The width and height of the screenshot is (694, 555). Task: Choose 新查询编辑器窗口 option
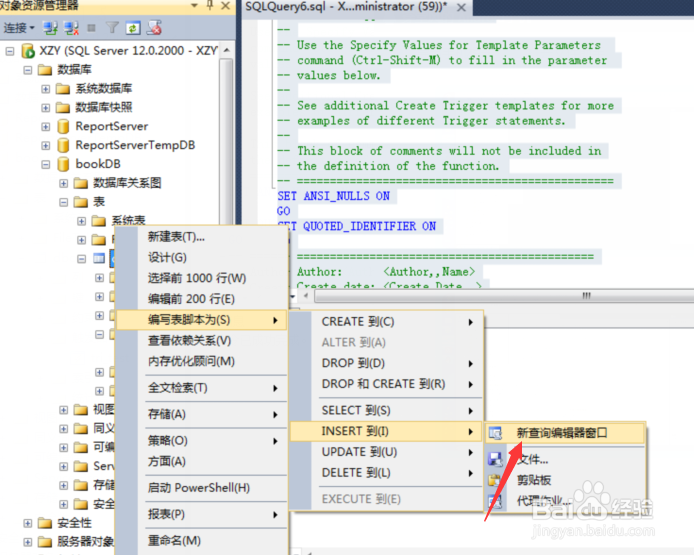(565, 433)
